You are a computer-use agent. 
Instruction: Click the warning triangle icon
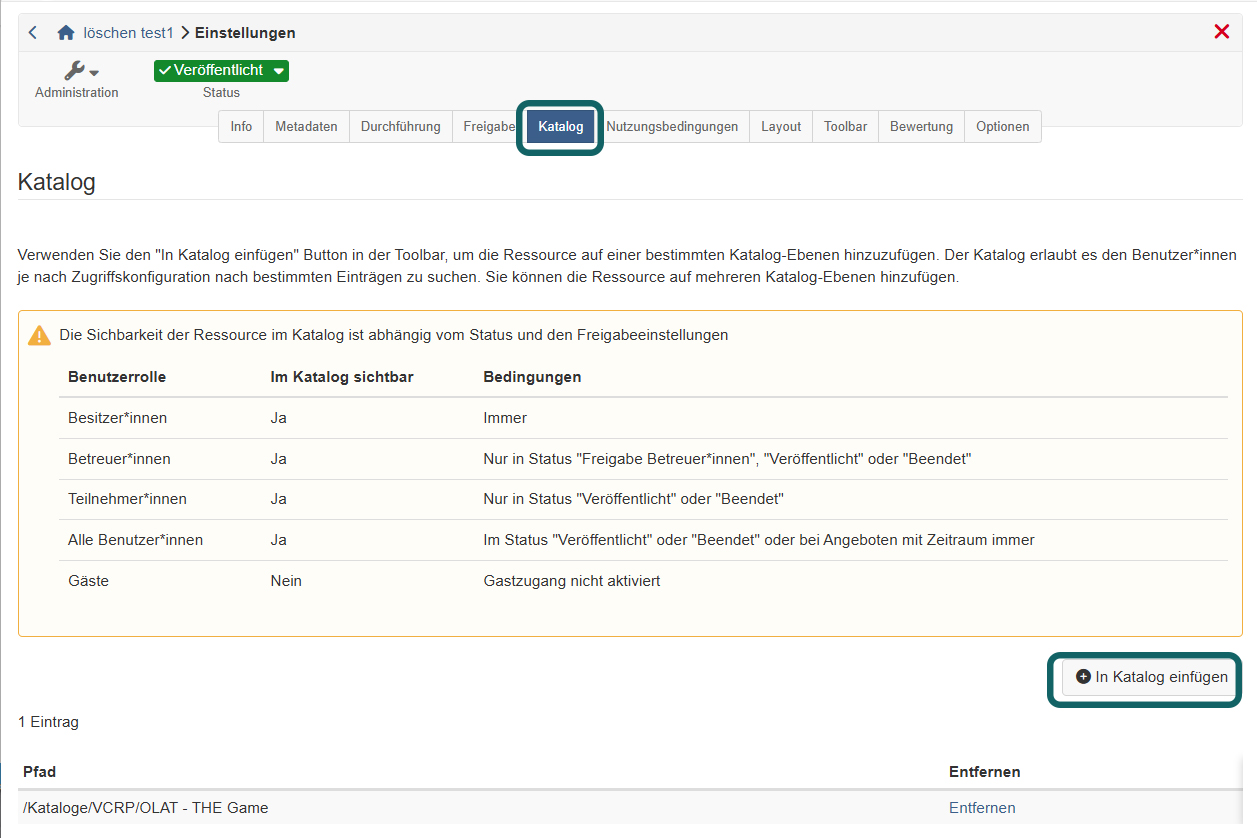click(x=39, y=336)
